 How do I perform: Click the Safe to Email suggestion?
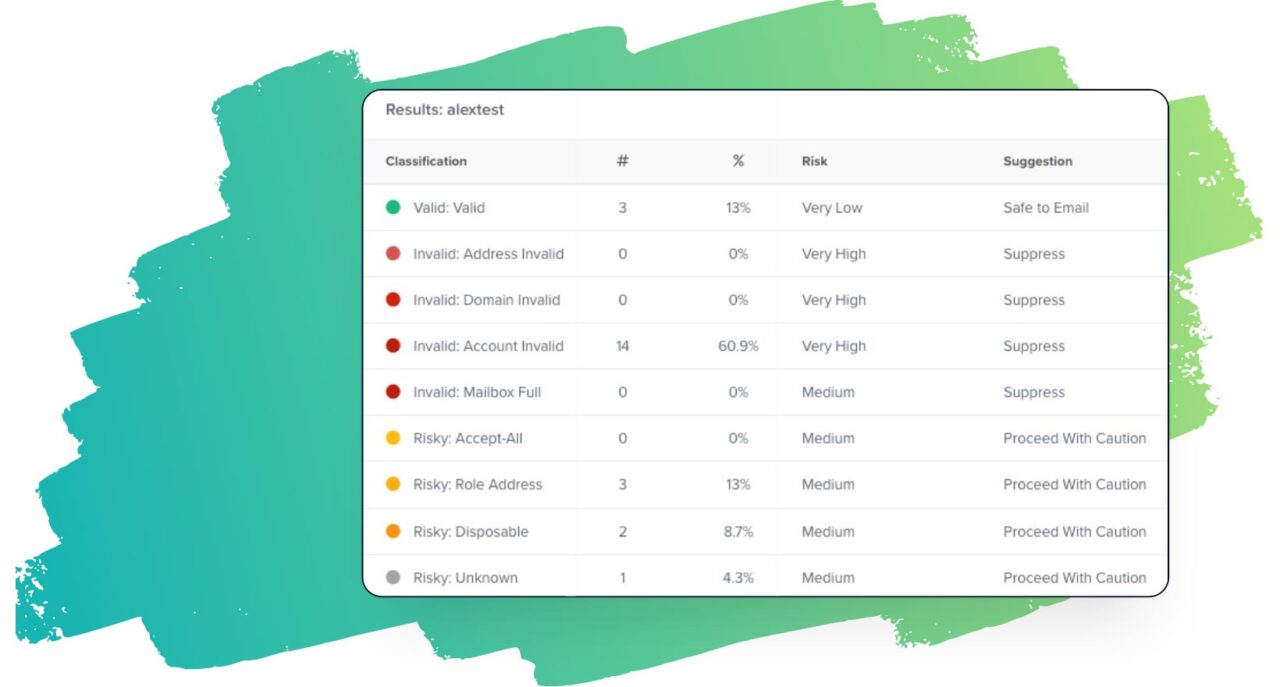[1045, 208]
